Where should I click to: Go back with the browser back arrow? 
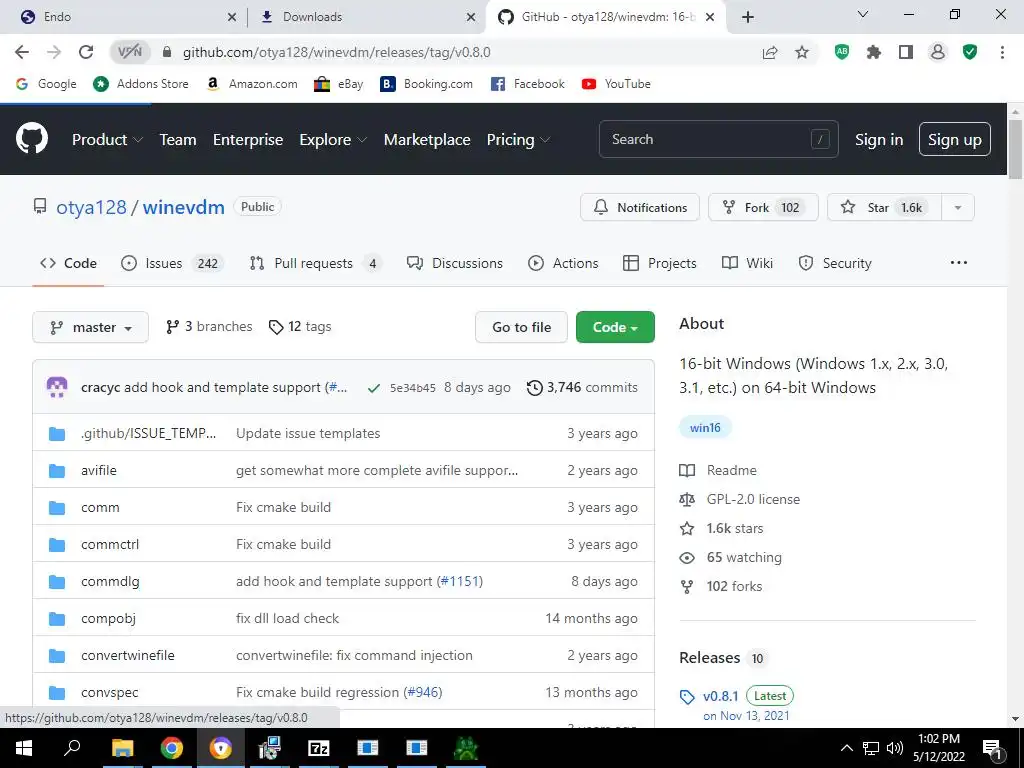pos(22,52)
